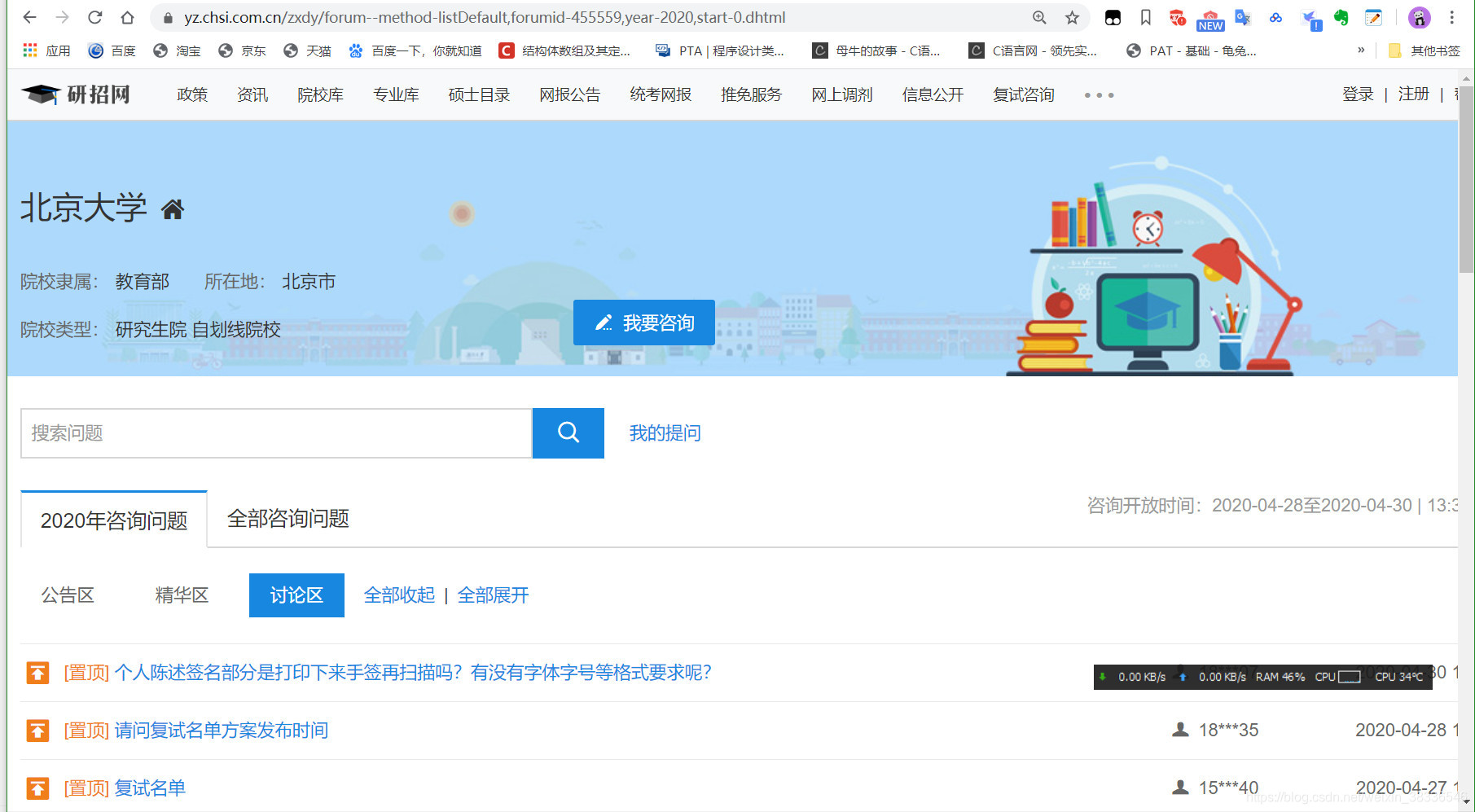Open the 百度一下，你就知道 bookmark
Image resolution: width=1475 pixels, height=812 pixels.
point(415,50)
